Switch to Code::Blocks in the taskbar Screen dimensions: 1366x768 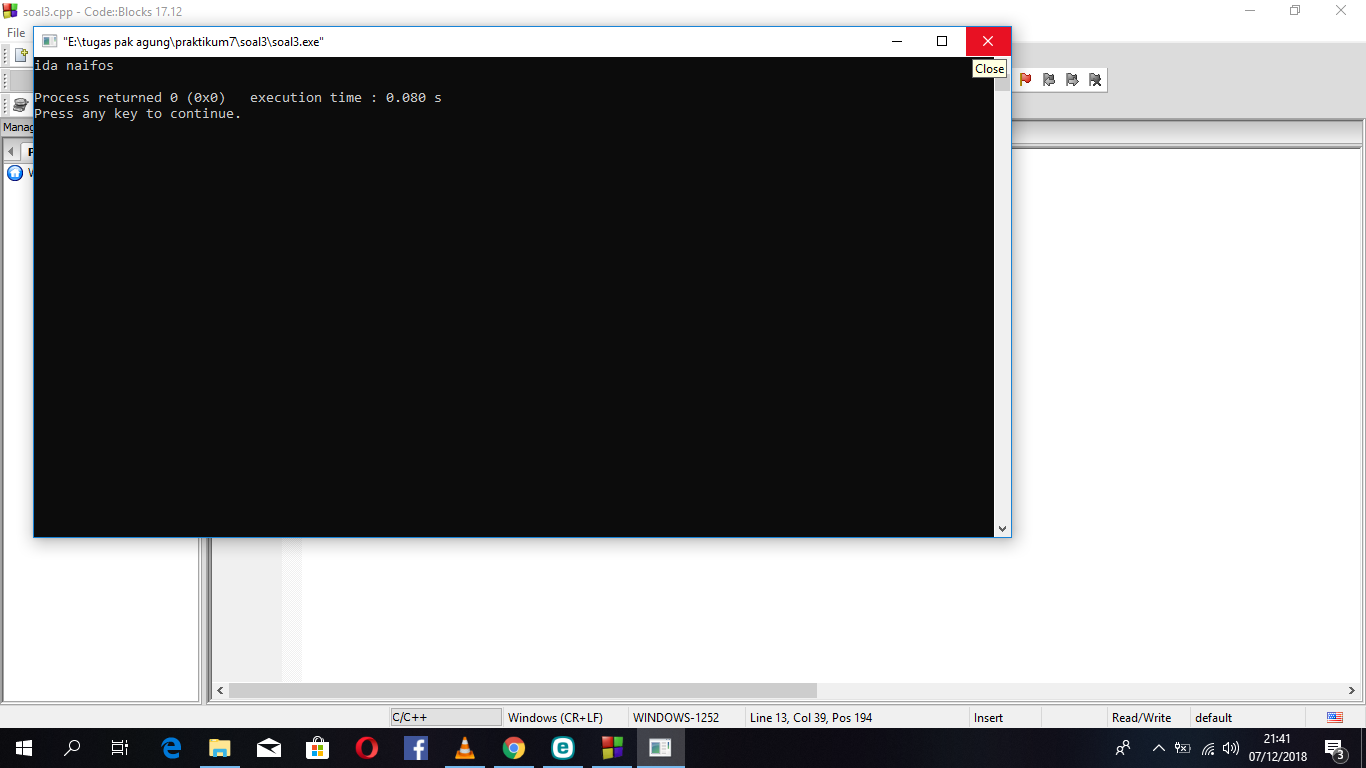click(612, 748)
